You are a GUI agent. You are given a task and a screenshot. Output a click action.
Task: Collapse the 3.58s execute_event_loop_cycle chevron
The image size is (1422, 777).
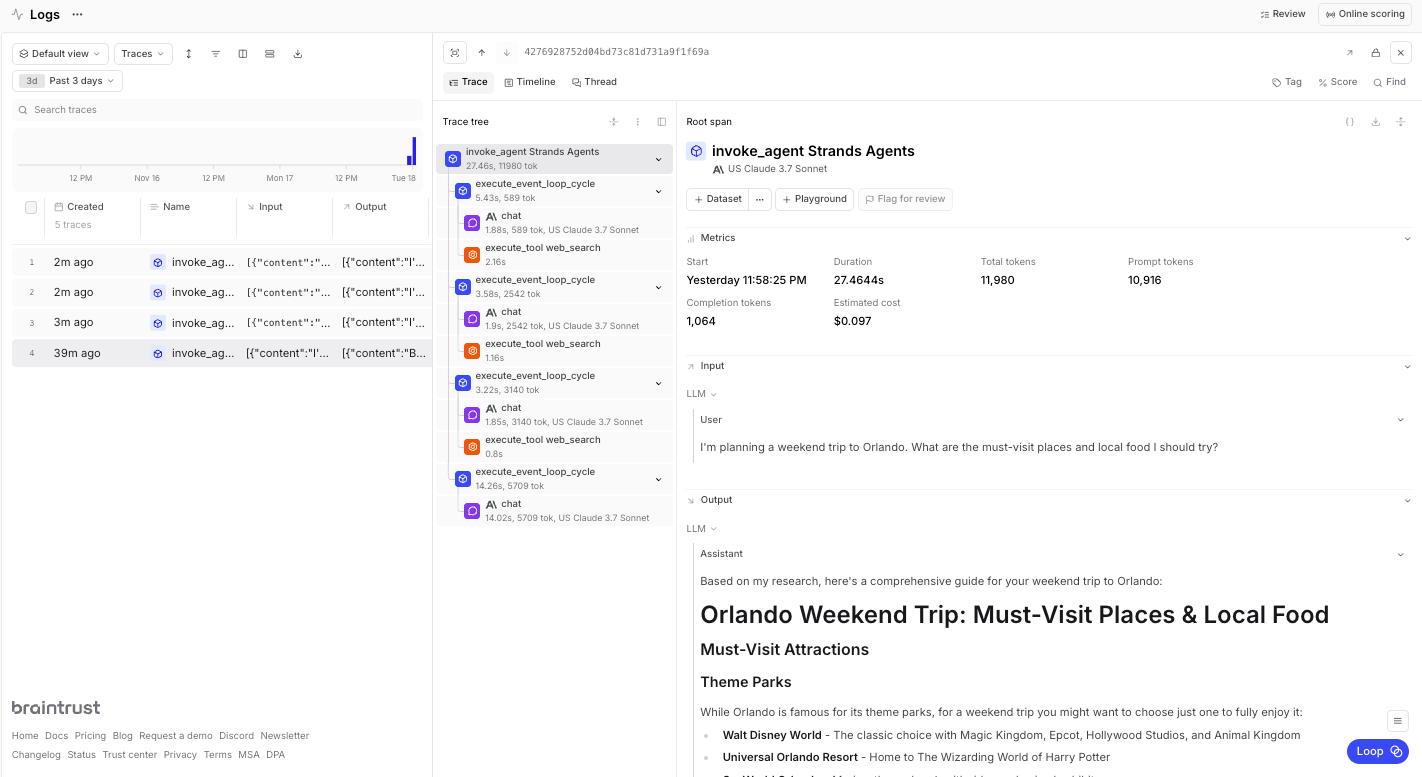tap(658, 287)
